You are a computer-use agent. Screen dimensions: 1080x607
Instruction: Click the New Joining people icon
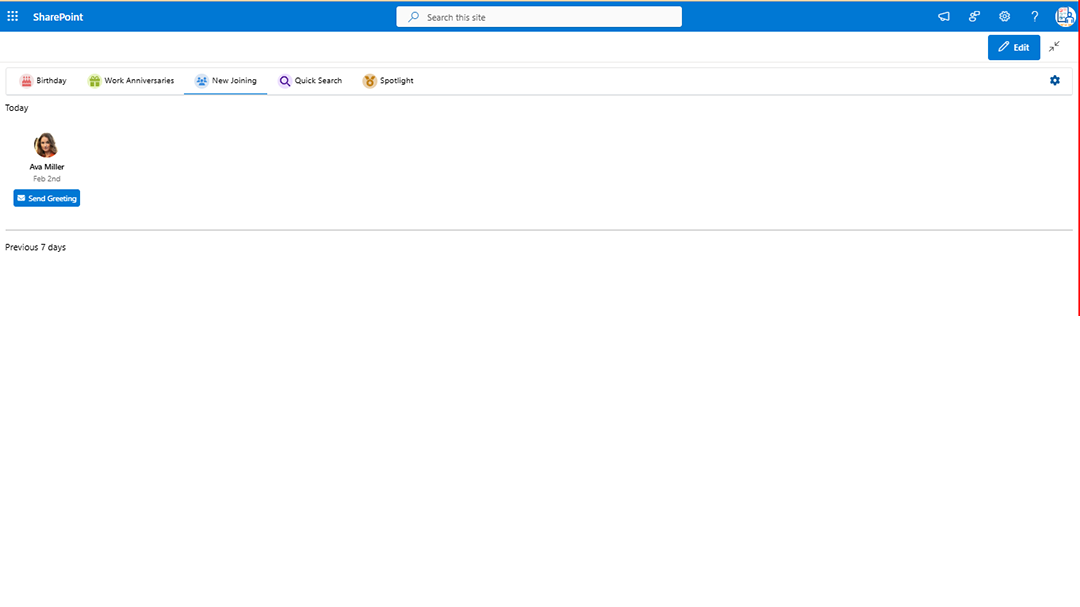coord(199,80)
